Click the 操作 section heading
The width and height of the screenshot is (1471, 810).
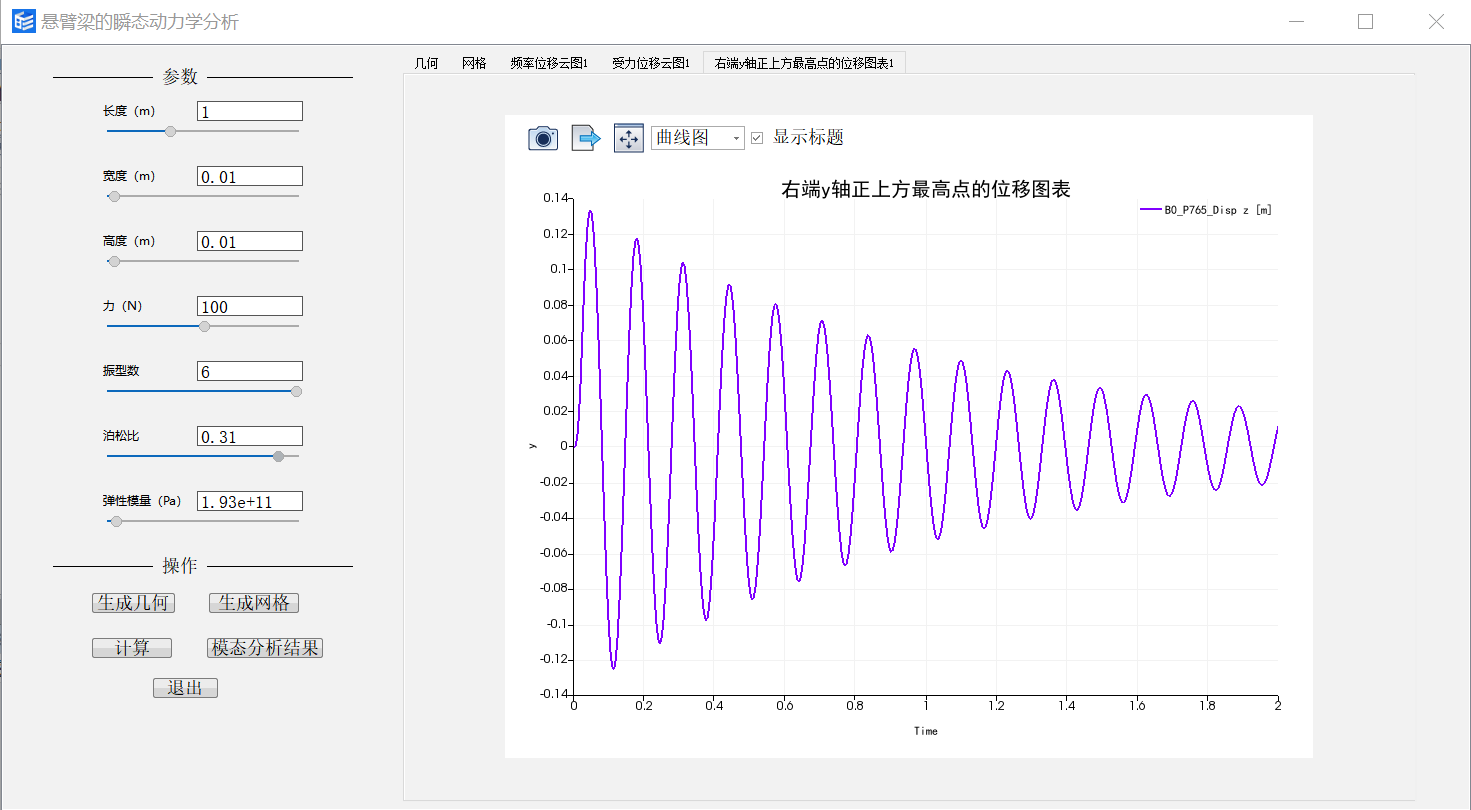pos(180,566)
